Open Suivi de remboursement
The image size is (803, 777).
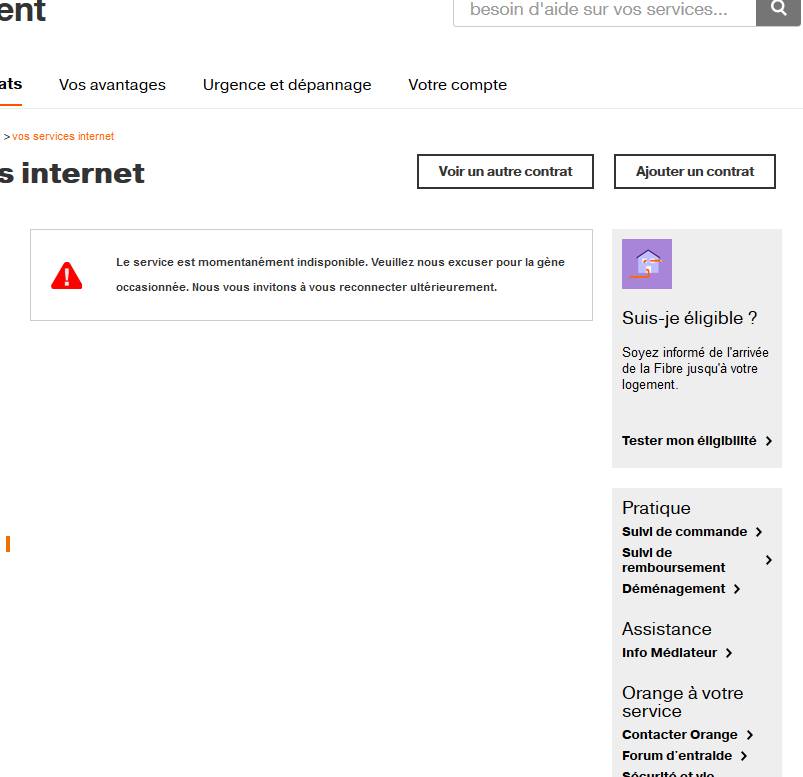click(672, 560)
